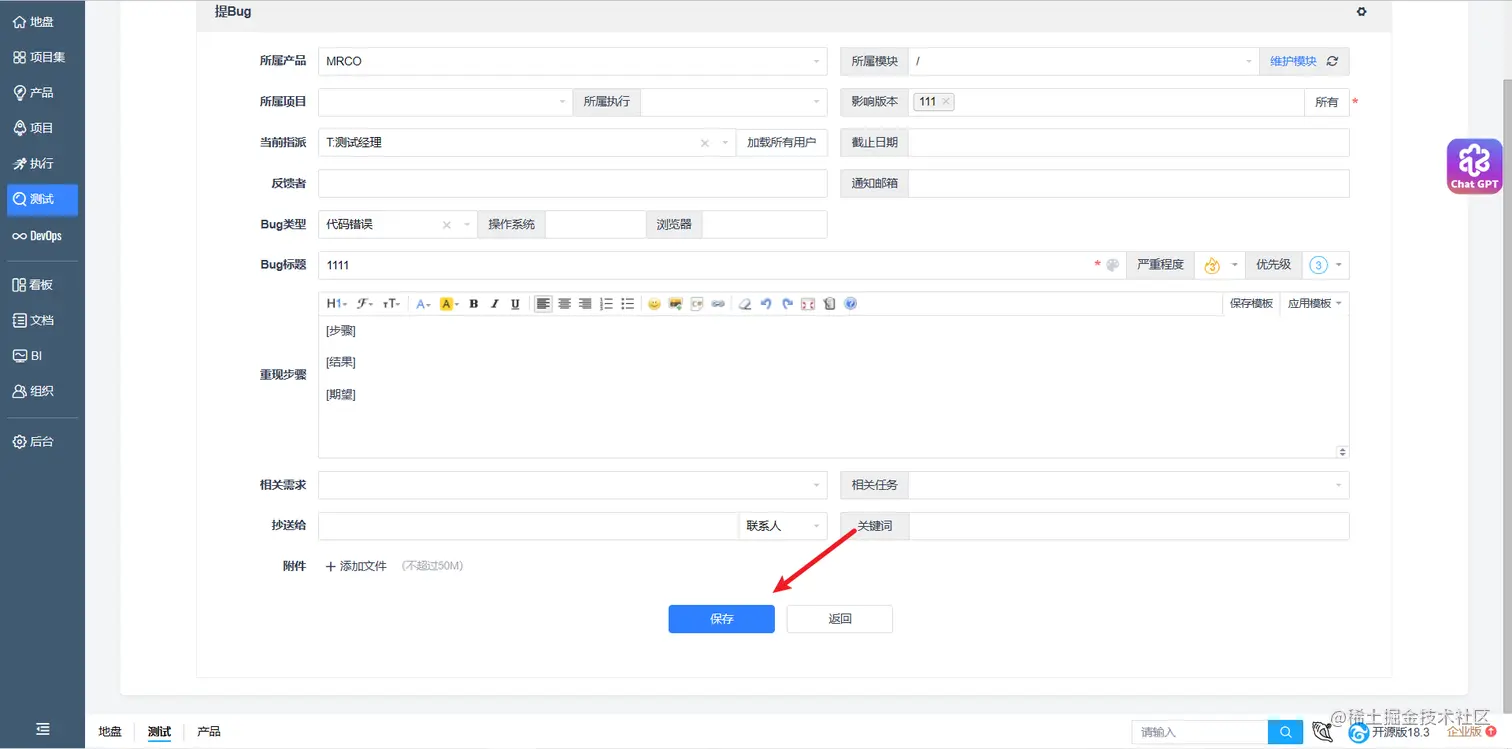Insert a numbered list
This screenshot has width=1512, height=749.
pyautogui.click(x=607, y=304)
